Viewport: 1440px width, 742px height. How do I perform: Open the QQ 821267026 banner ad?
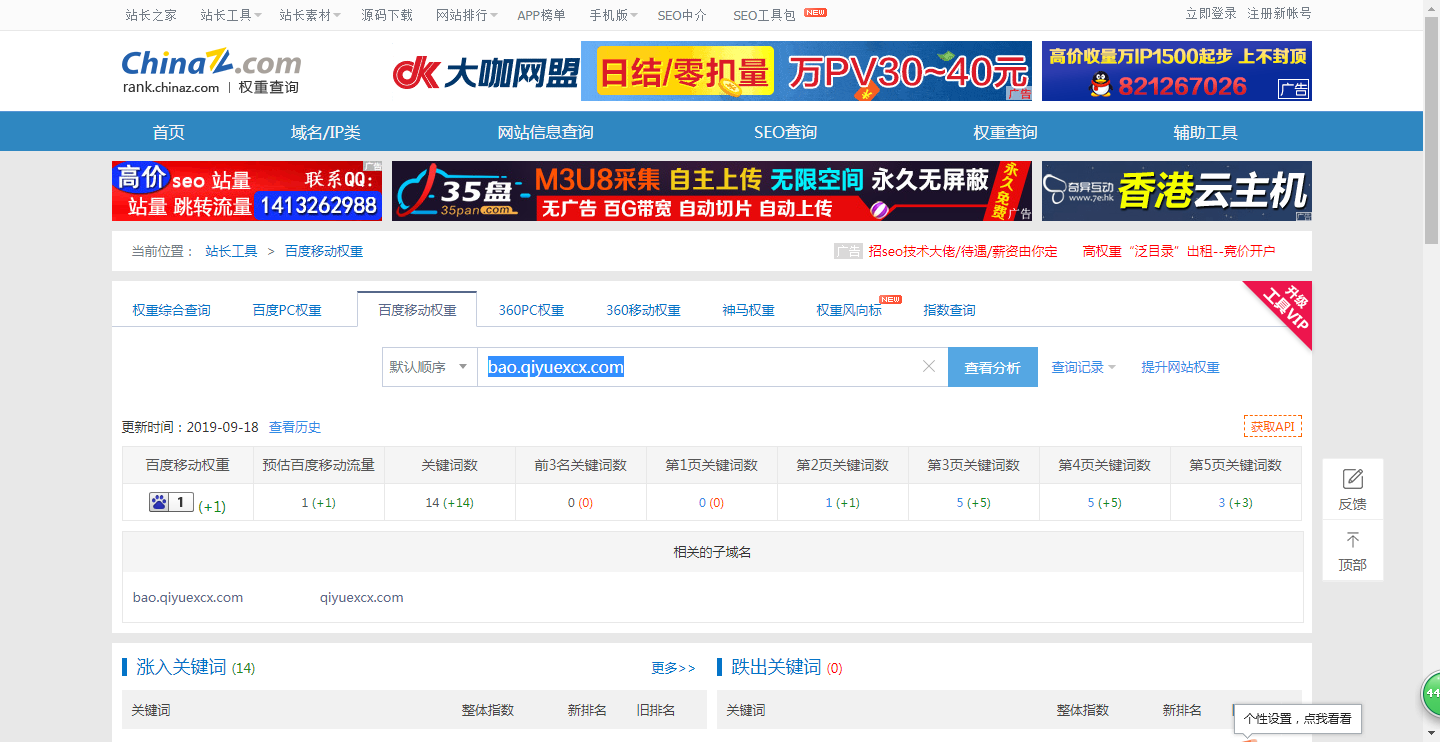pyautogui.click(x=1177, y=71)
